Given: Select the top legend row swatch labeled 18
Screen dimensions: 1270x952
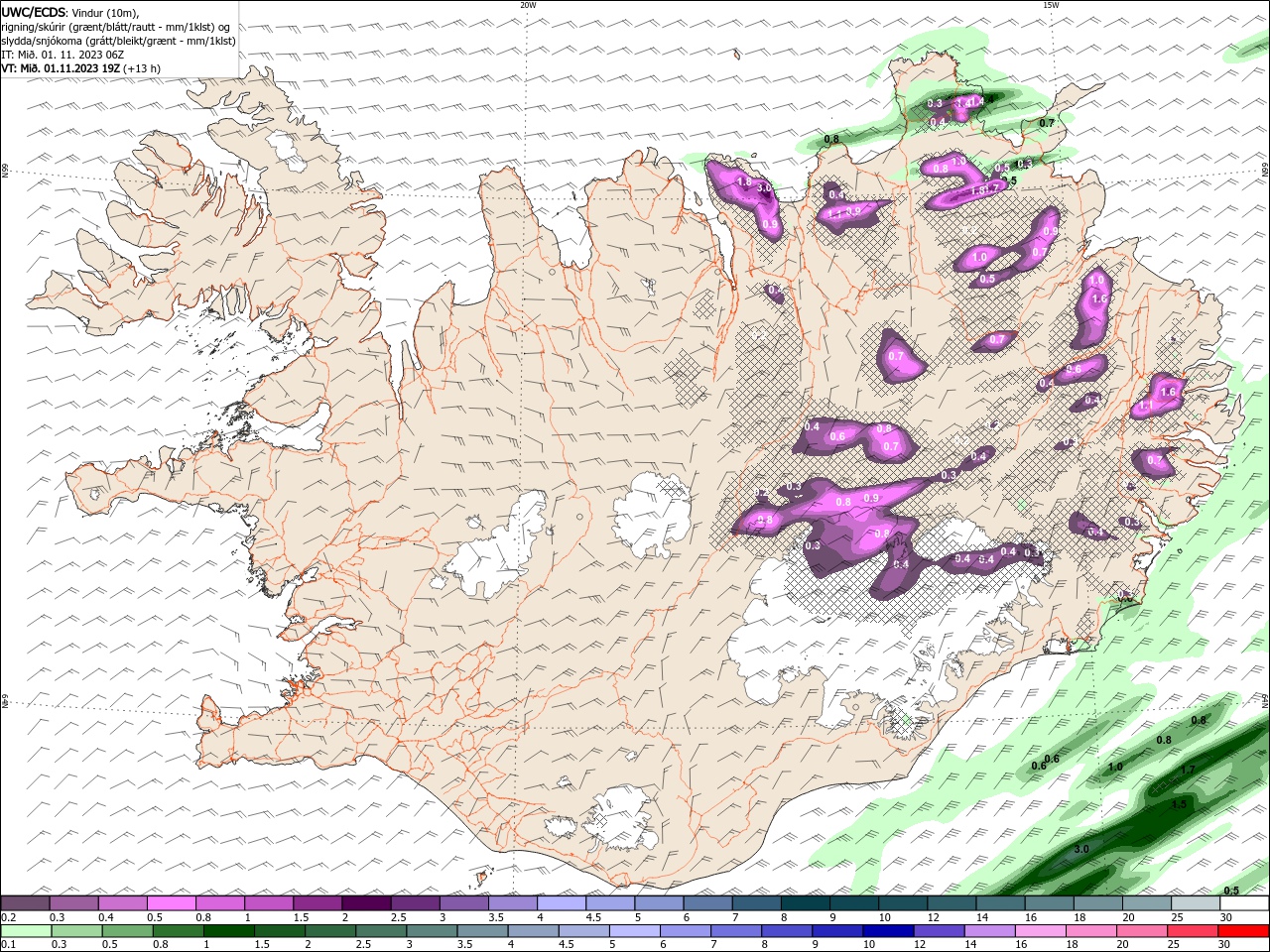Looking at the screenshot, I should click(x=1097, y=903).
